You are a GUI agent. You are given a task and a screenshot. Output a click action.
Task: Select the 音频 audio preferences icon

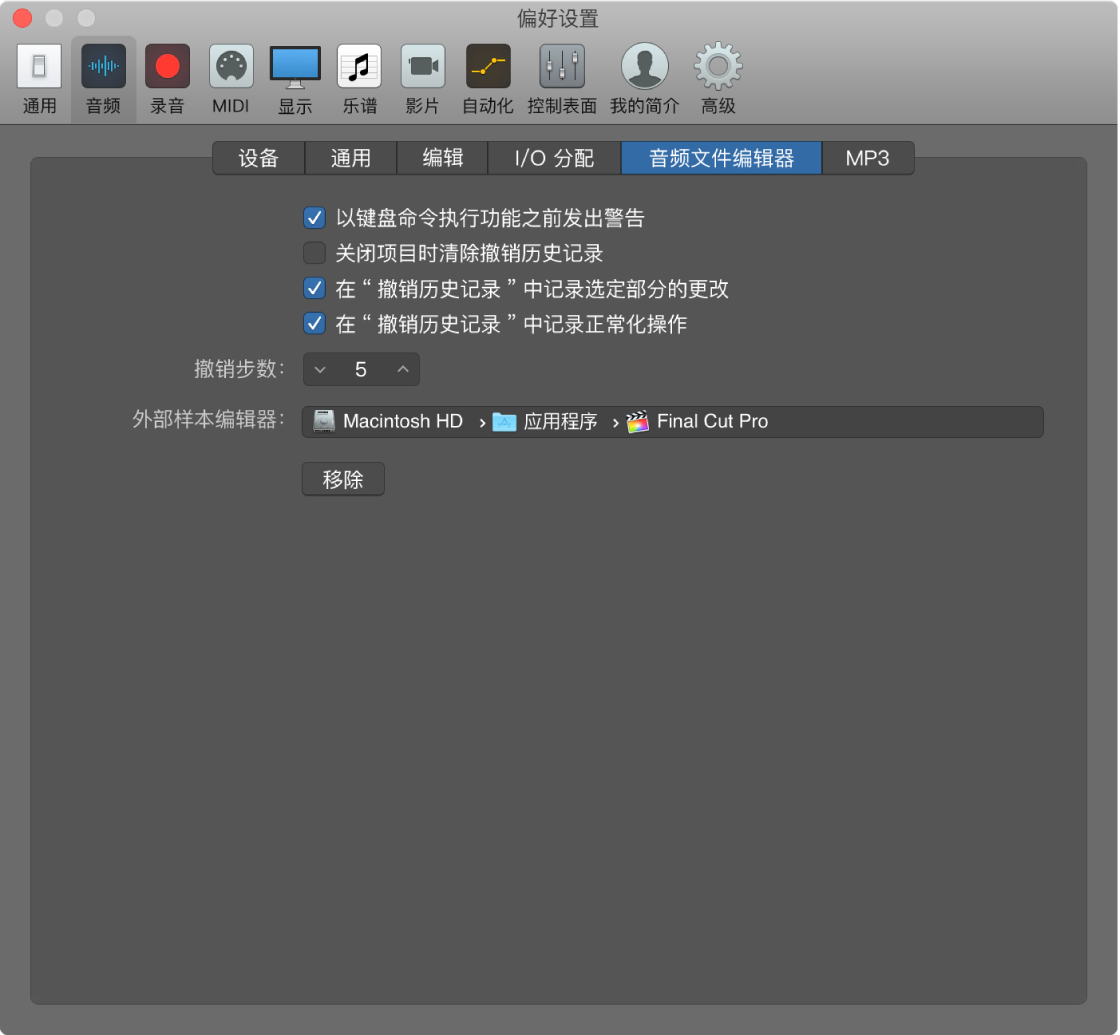104,66
